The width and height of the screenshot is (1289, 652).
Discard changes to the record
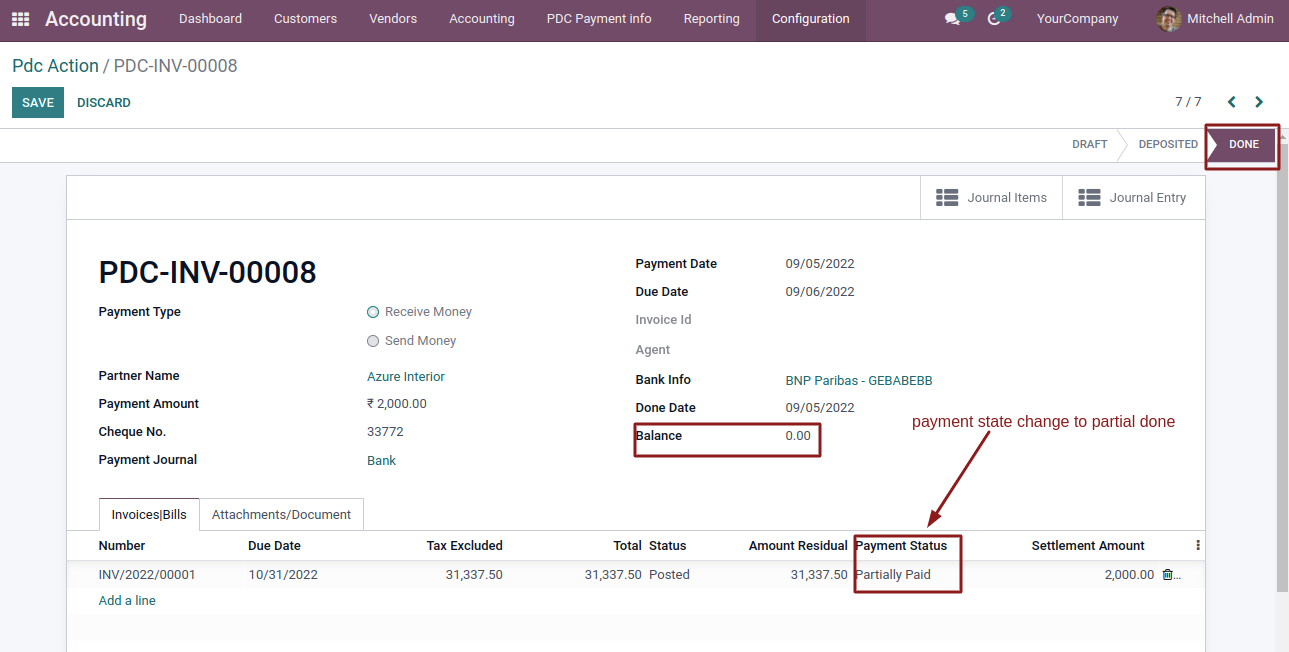(x=104, y=103)
